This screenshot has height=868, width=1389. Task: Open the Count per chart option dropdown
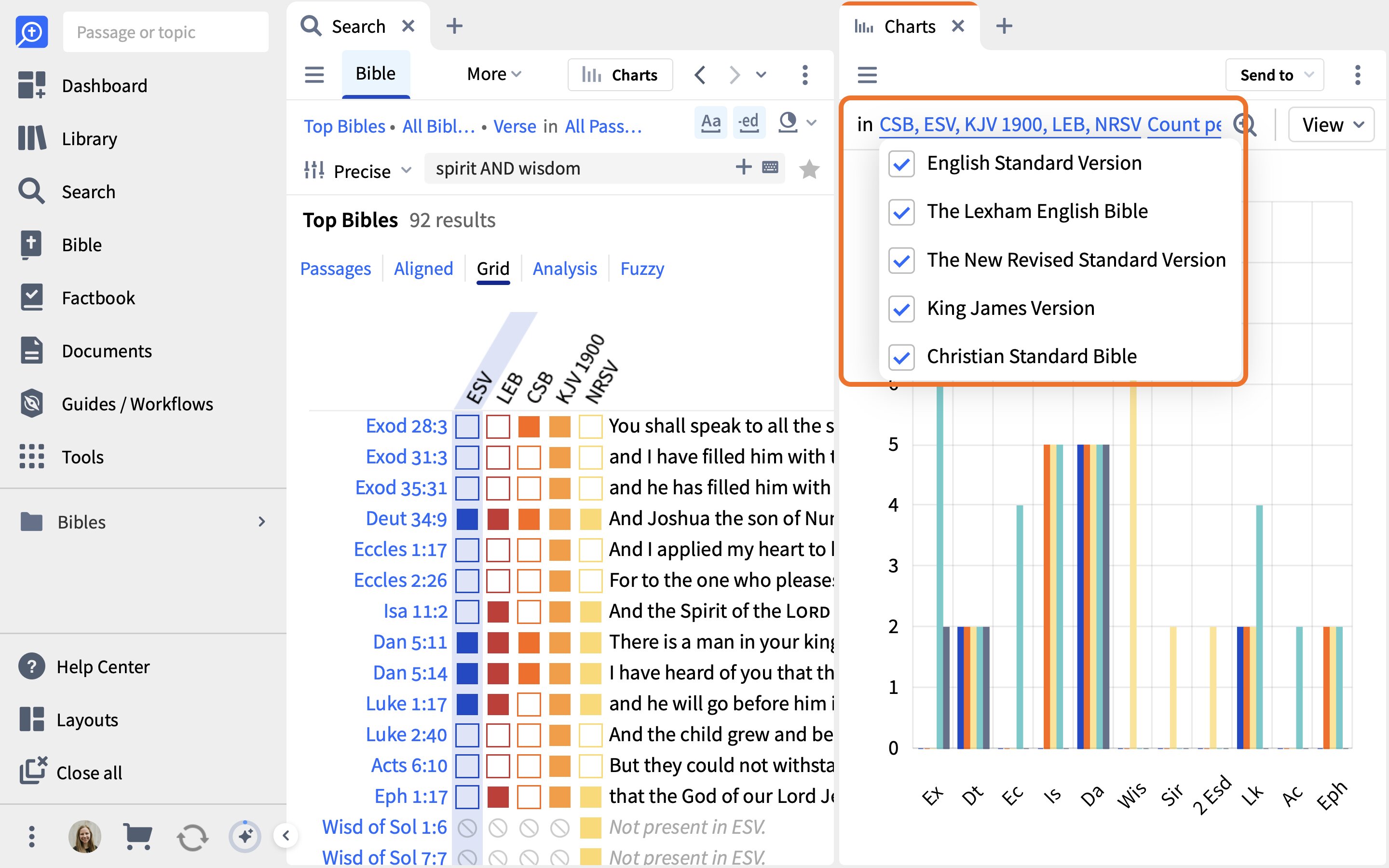point(1184,124)
